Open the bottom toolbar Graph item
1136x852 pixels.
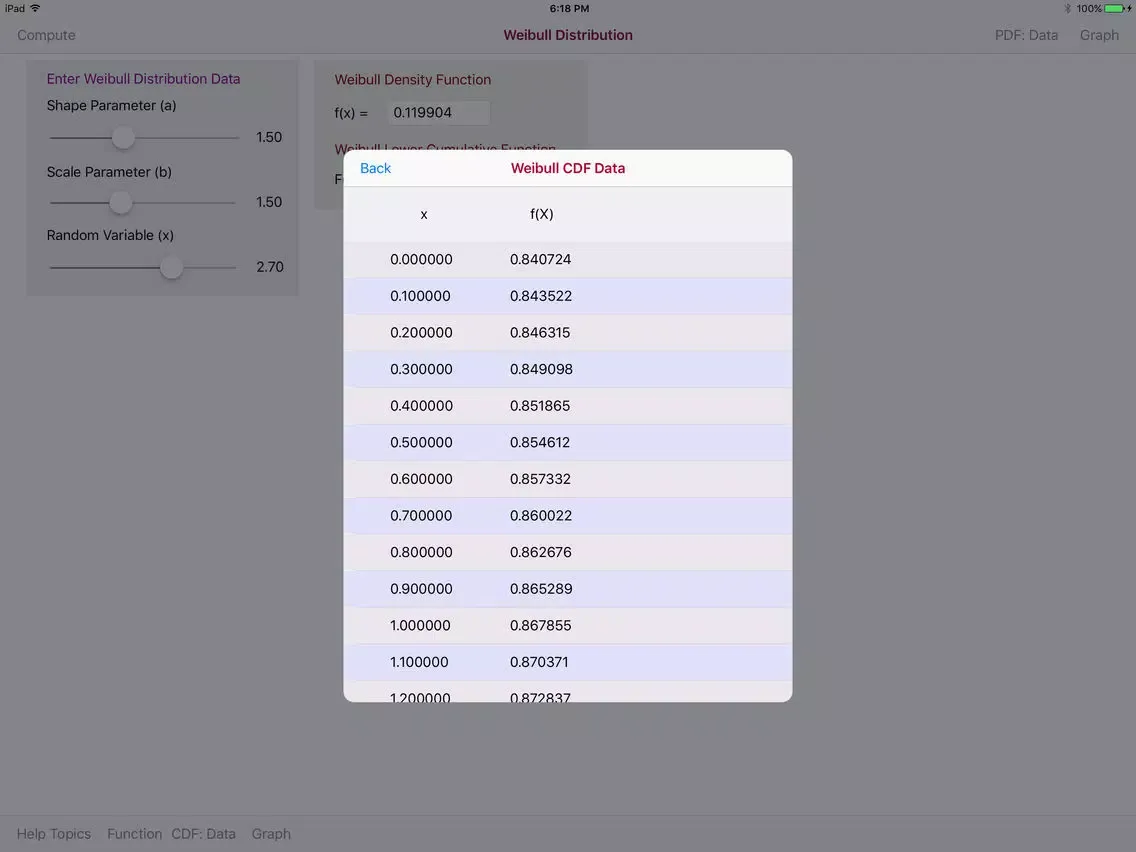tap(271, 834)
